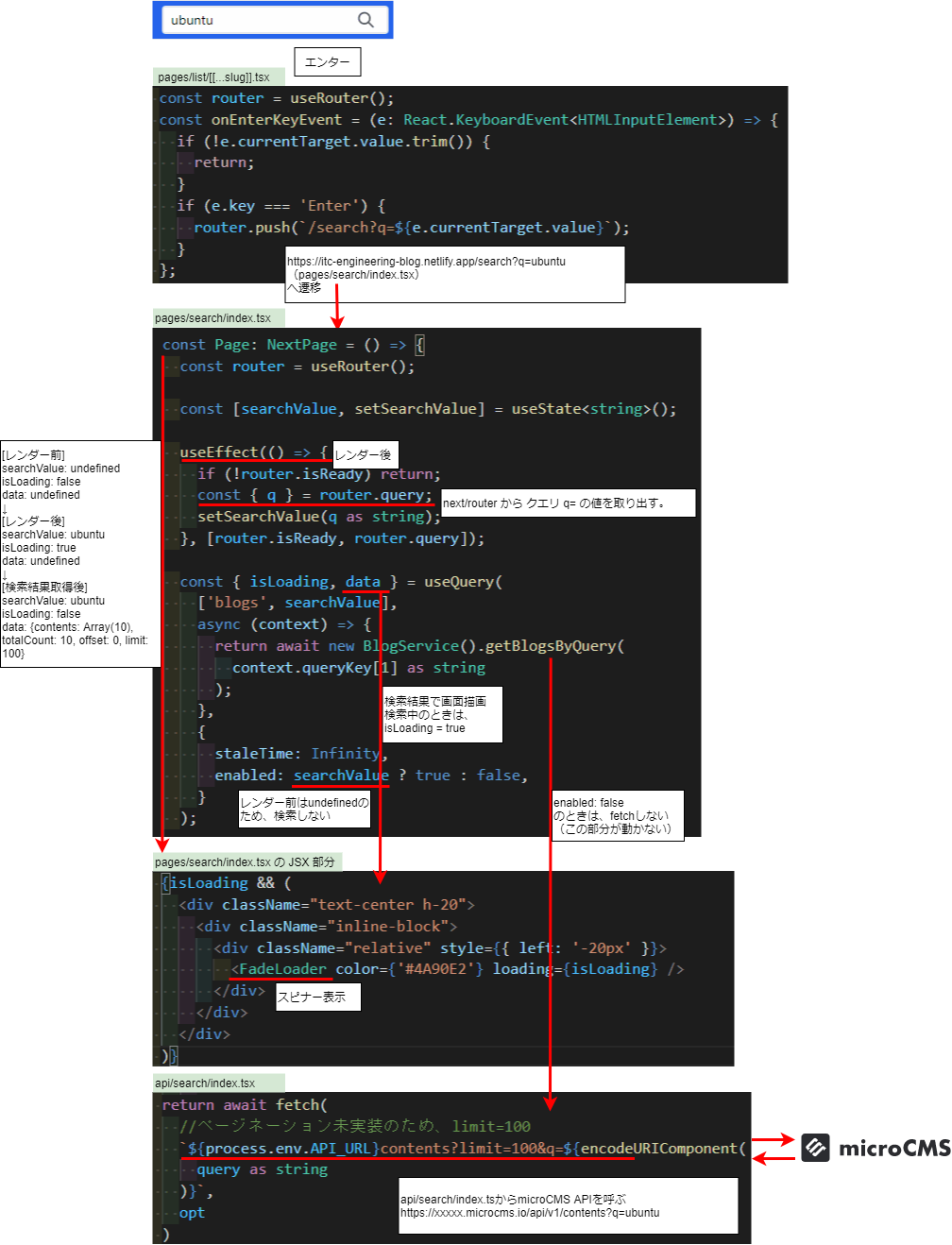Click the 'const router = useRouter();' line in slug file
Viewport: 952px width, 1245px height.
coord(277,98)
